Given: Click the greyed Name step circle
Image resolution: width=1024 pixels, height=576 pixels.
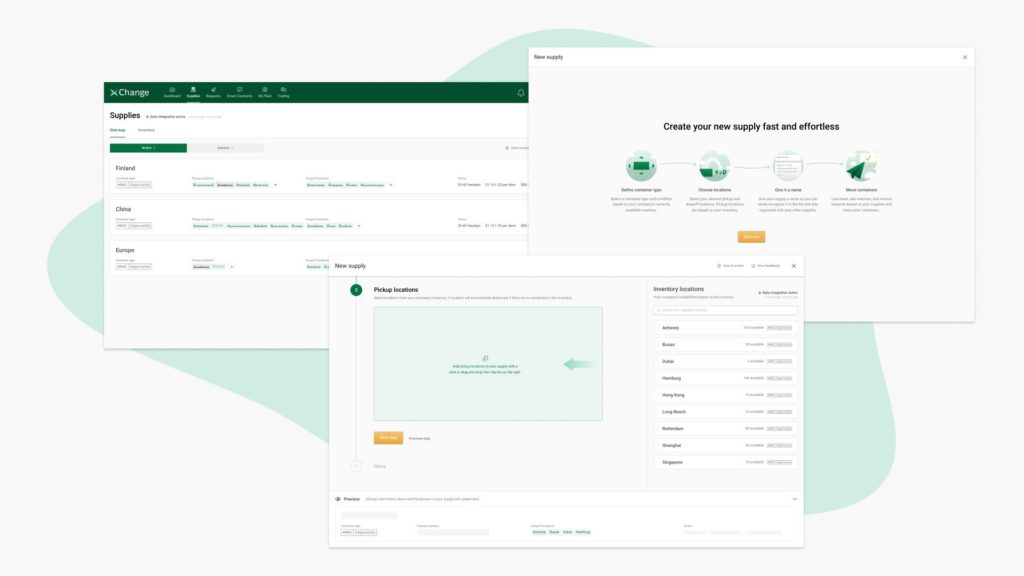Looking at the screenshot, I should (356, 466).
